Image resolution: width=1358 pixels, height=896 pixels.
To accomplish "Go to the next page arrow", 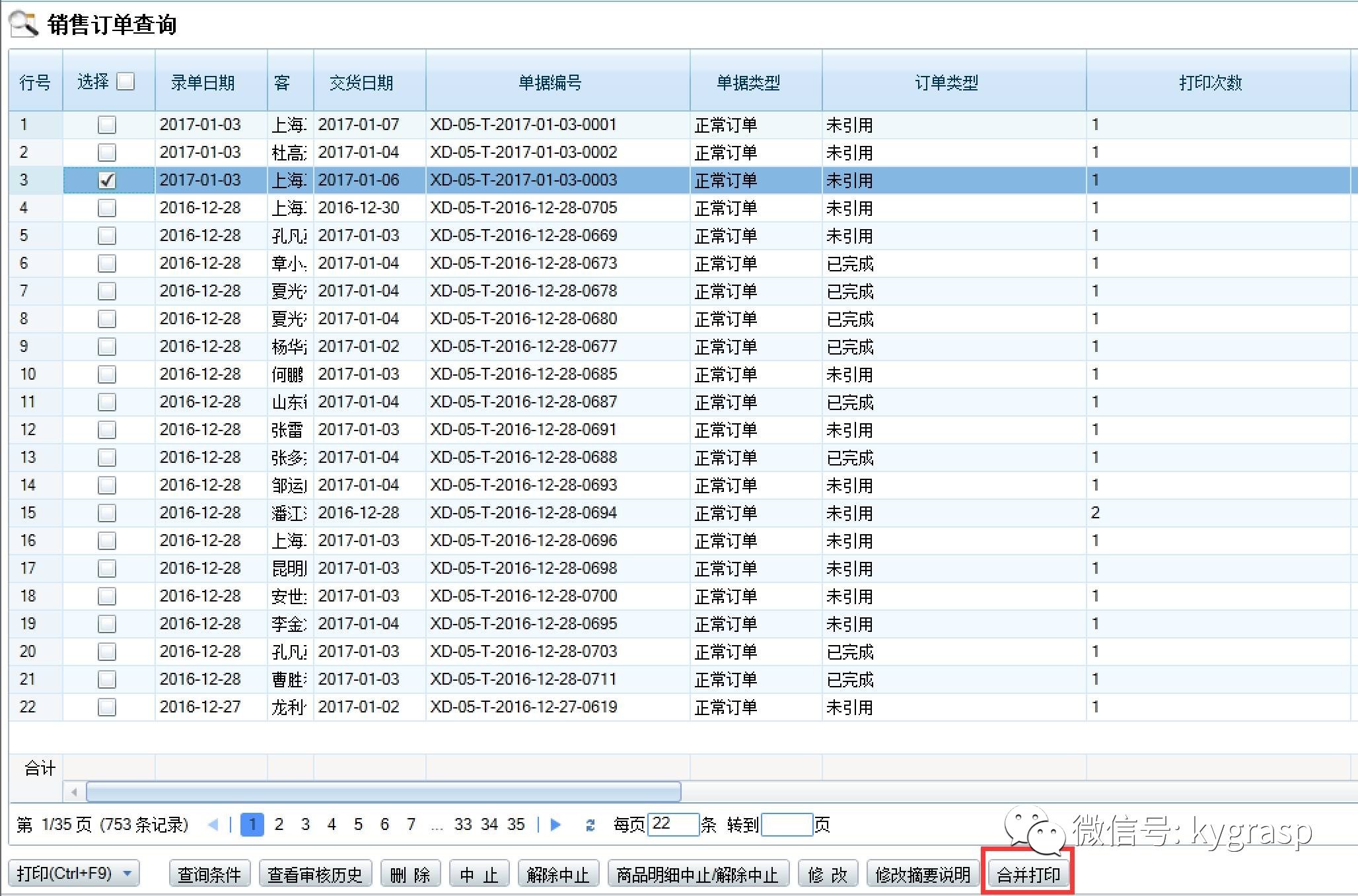I will (x=555, y=824).
